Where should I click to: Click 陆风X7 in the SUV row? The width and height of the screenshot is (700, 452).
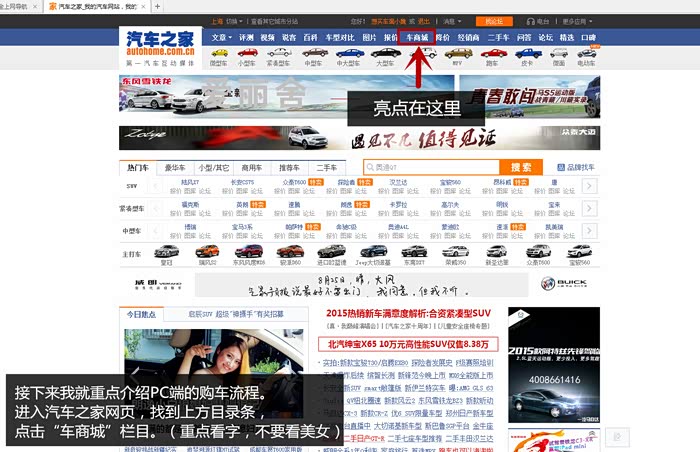point(190,182)
